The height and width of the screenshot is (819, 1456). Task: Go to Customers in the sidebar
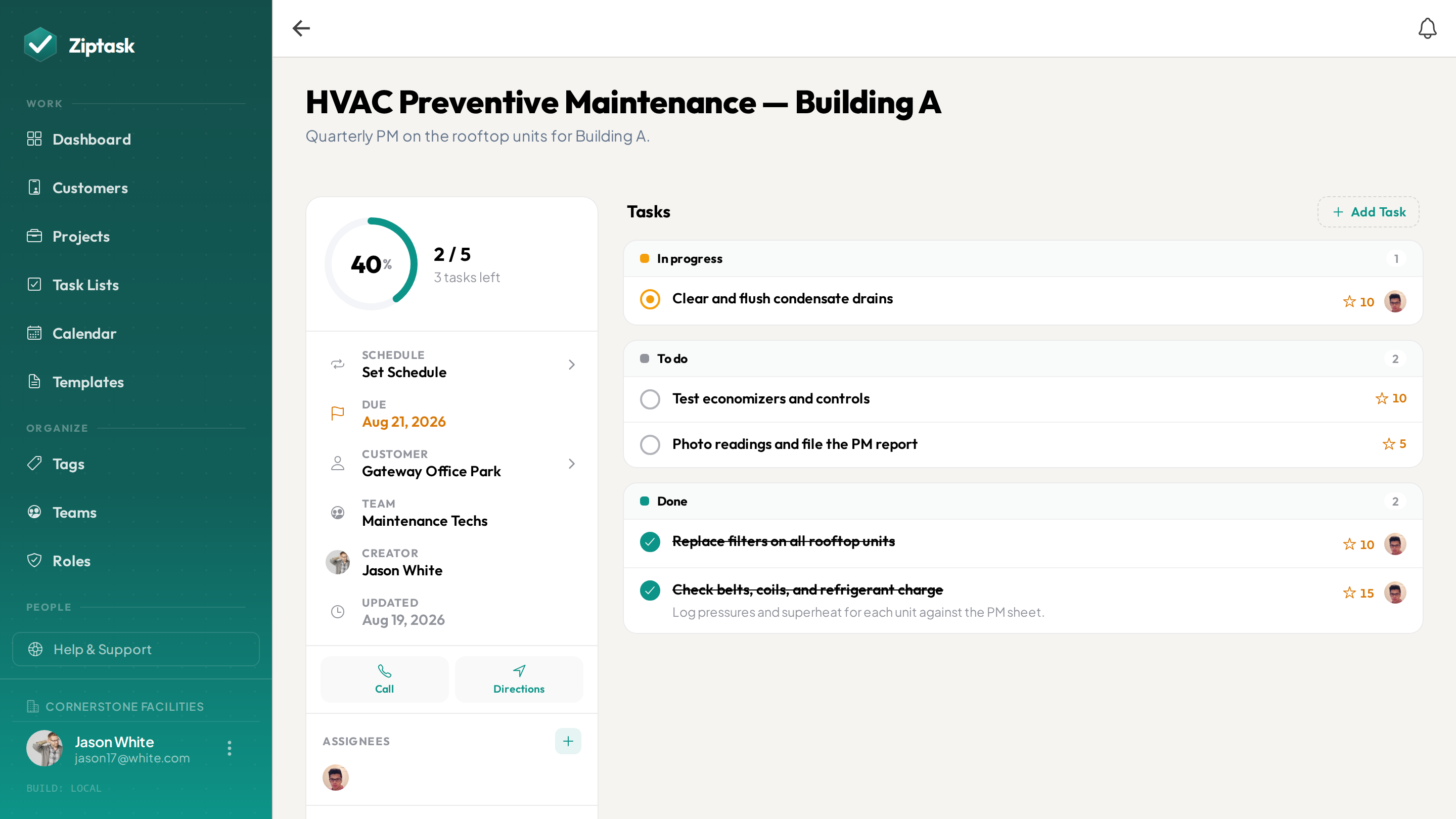(x=135, y=188)
